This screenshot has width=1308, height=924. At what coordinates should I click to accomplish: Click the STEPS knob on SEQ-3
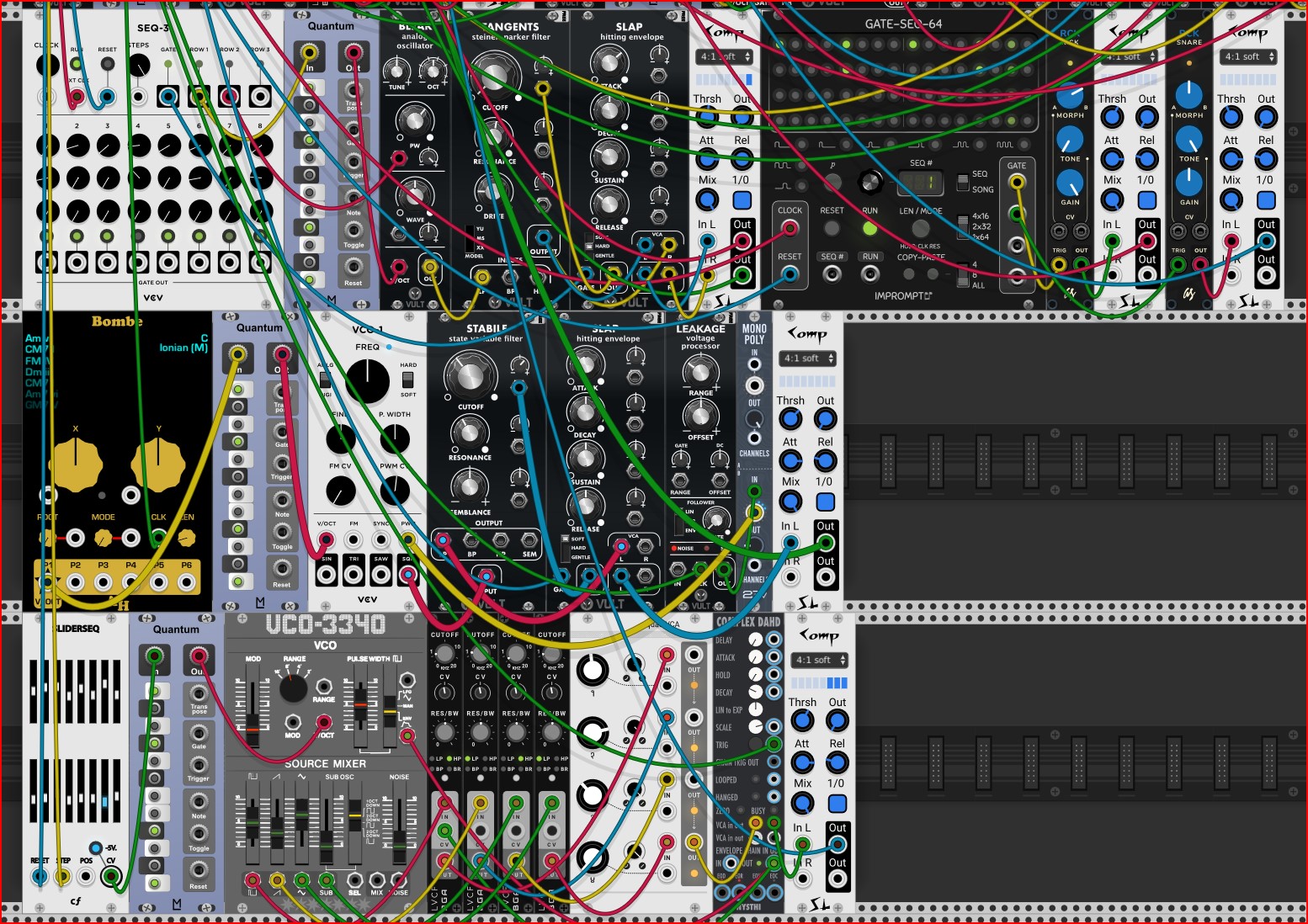coord(139,66)
